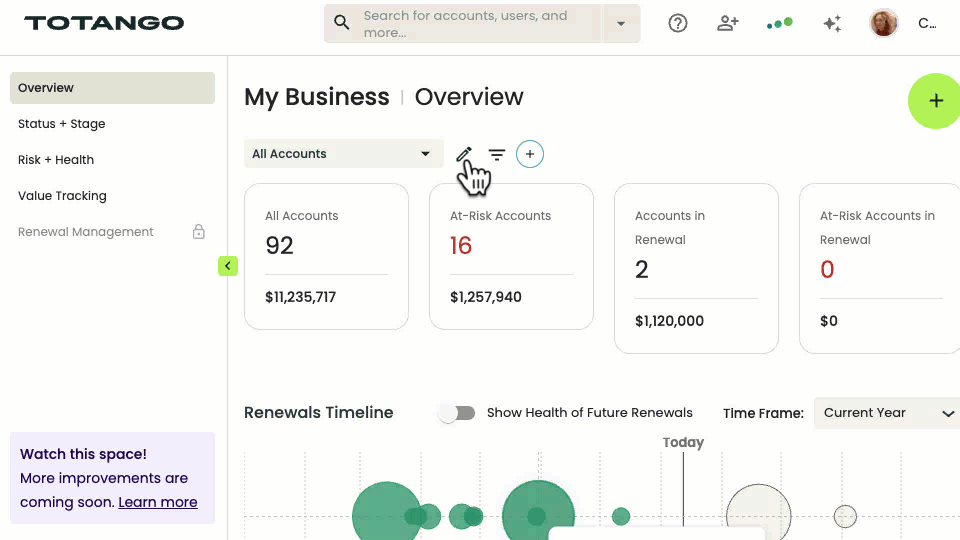
Task: Open the filter lines icon
Action: pyautogui.click(x=497, y=154)
